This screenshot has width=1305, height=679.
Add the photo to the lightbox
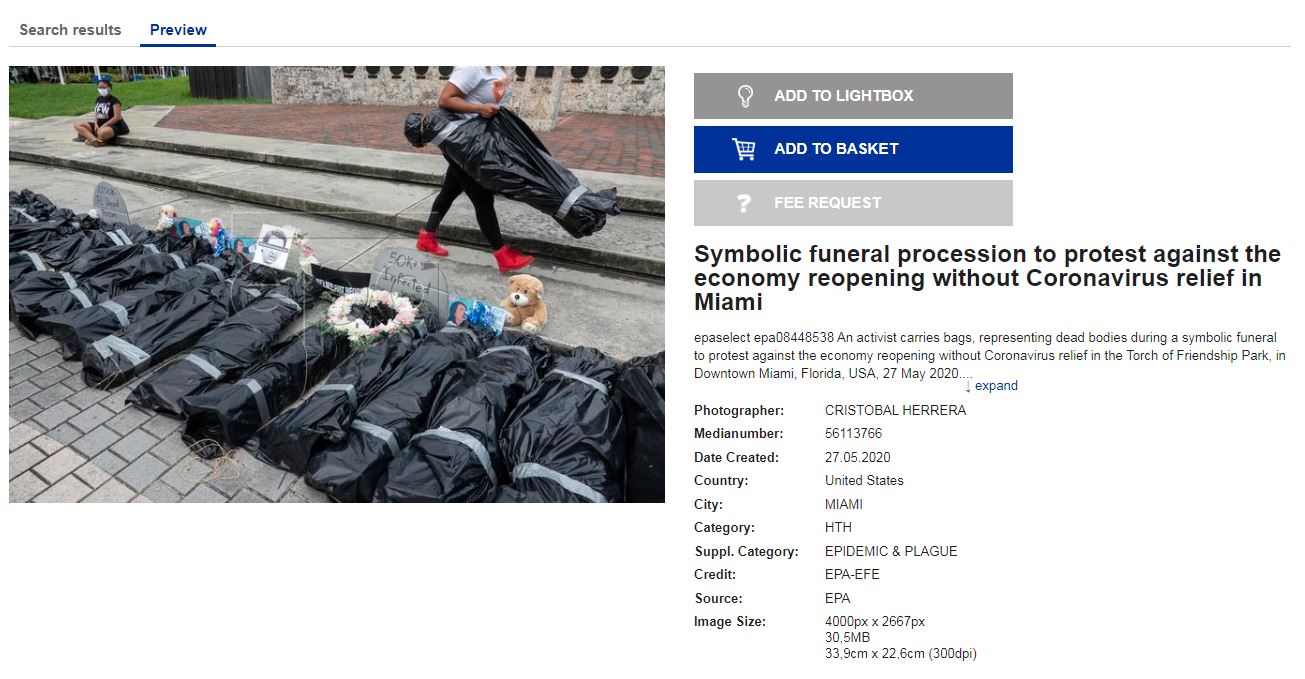853,96
